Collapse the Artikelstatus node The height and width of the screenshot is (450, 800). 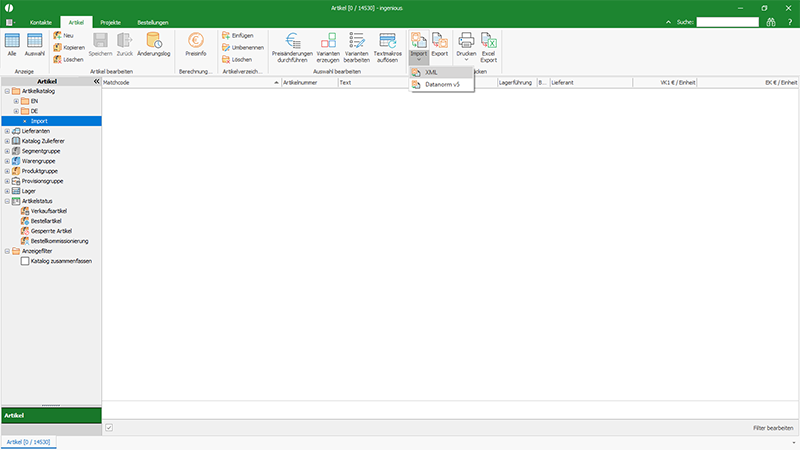click(x=7, y=201)
